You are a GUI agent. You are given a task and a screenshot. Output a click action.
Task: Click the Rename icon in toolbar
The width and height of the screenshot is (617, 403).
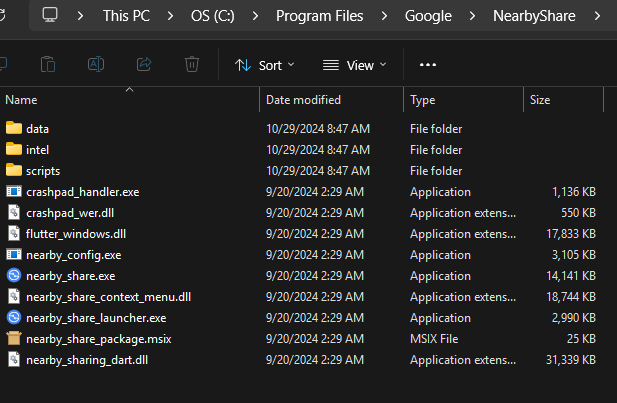[96, 64]
